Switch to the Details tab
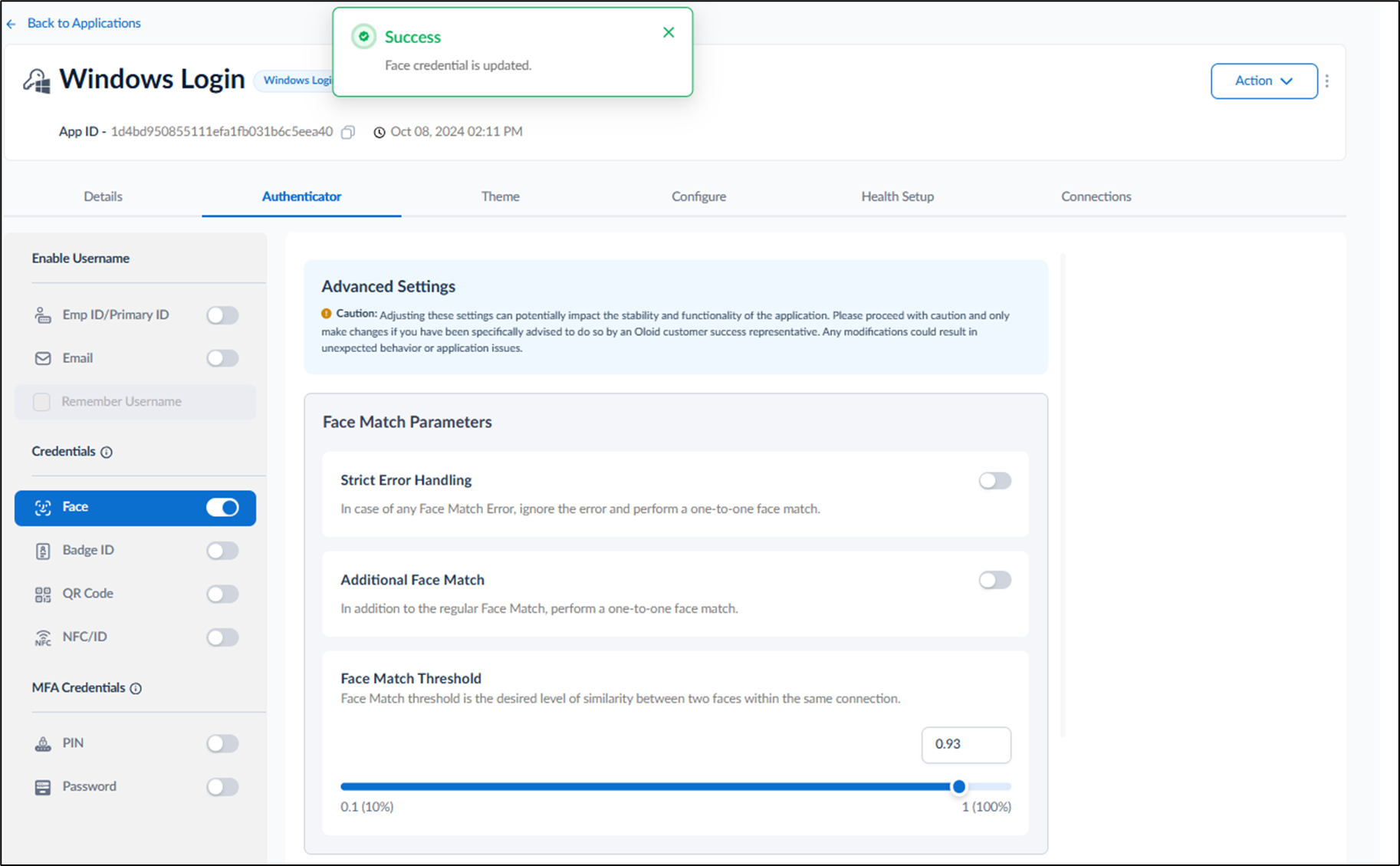 [103, 196]
